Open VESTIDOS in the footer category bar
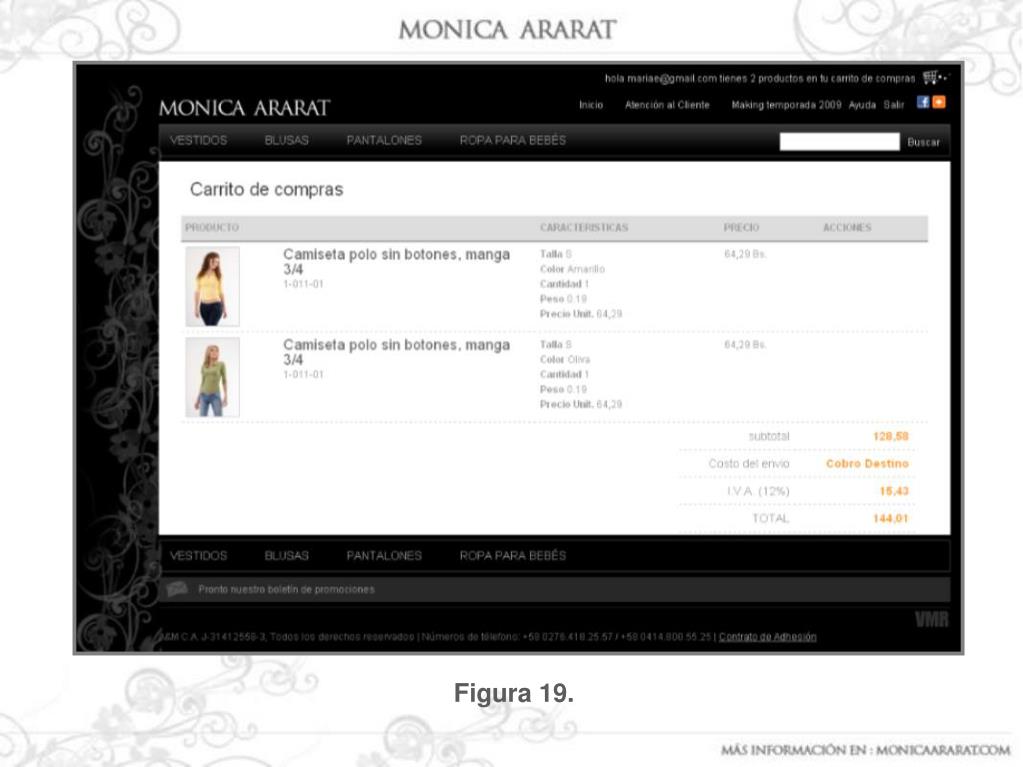This screenshot has height=767, width=1023. [198, 556]
